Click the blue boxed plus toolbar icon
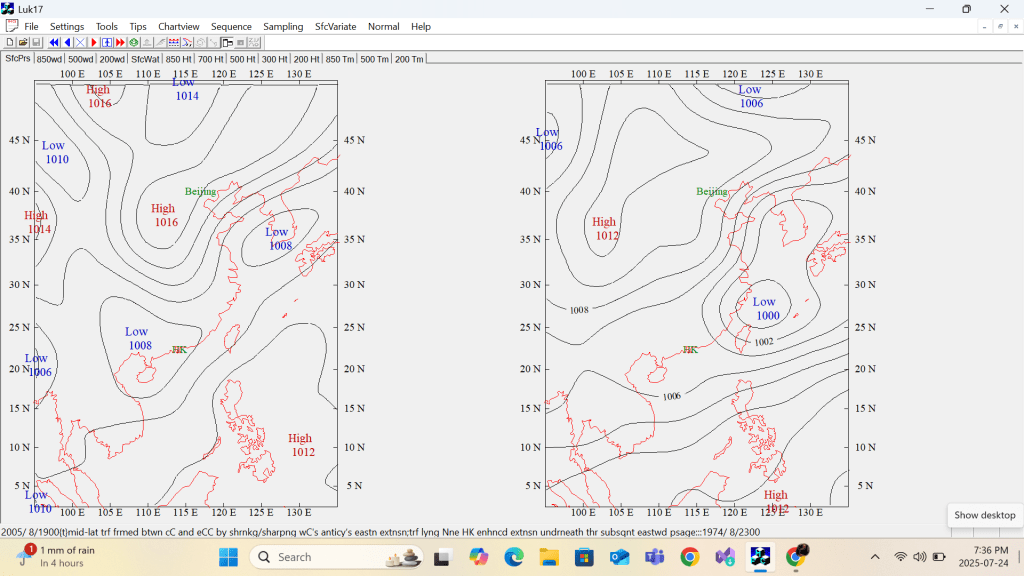 tap(107, 43)
